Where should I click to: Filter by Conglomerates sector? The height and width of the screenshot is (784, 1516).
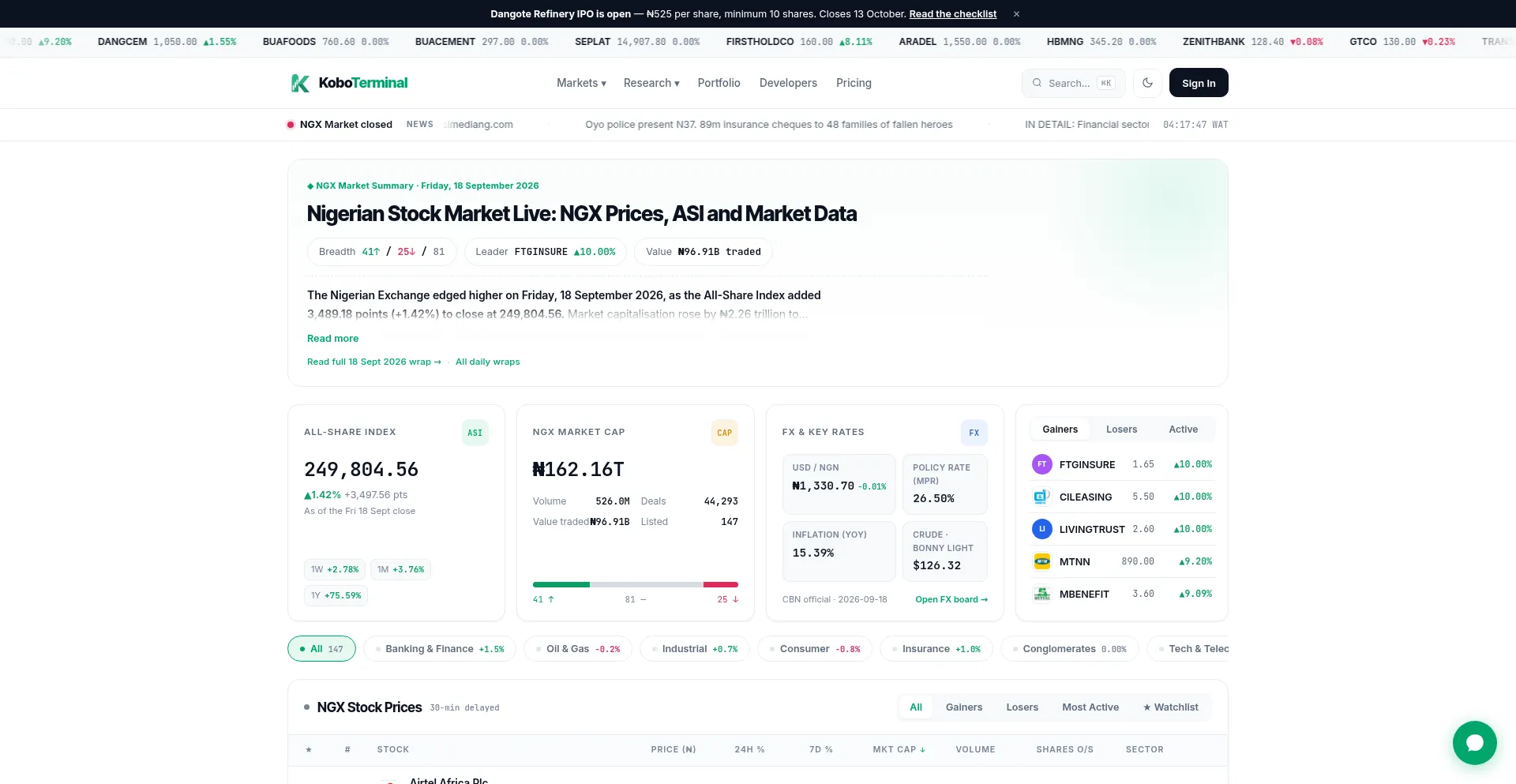[x=1069, y=649]
